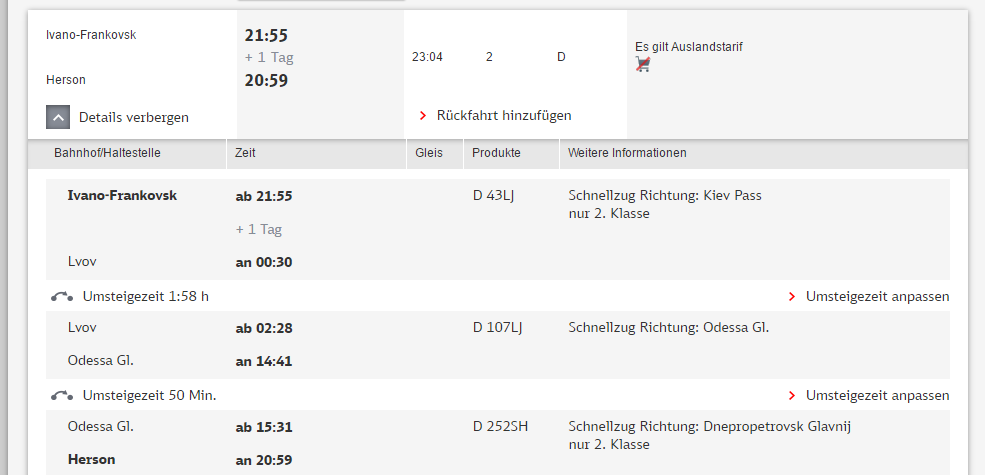Click the Bahnhof/Haltestelle column header
Screen dimensions: 985x475
pyautogui.click(x=107, y=153)
